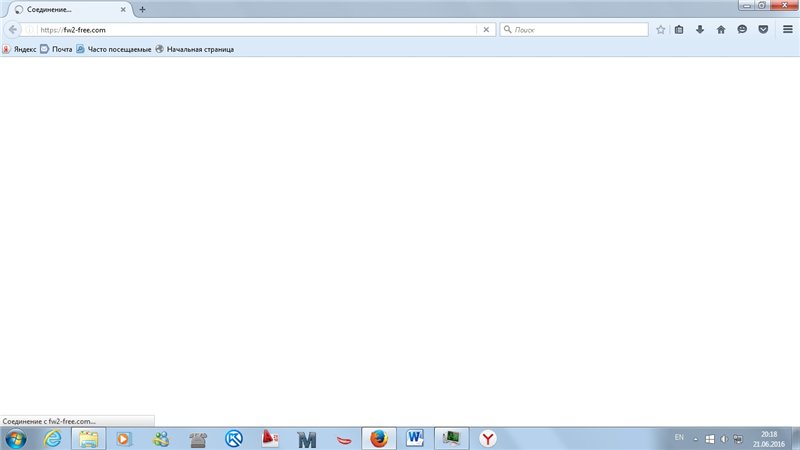Bookmark this page with the star icon
This screenshot has height=450, width=800.
click(x=660, y=30)
